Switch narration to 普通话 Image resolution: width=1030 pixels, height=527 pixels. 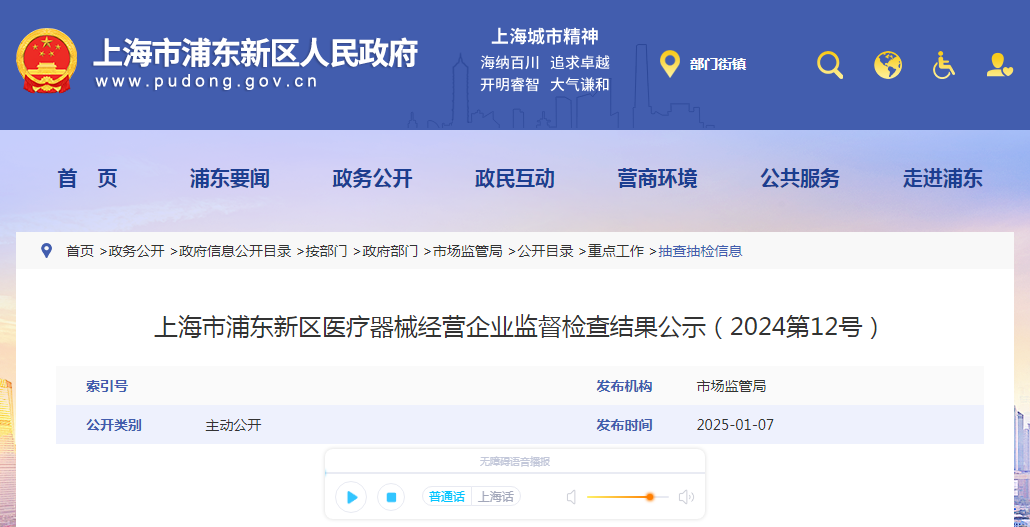[x=447, y=497]
